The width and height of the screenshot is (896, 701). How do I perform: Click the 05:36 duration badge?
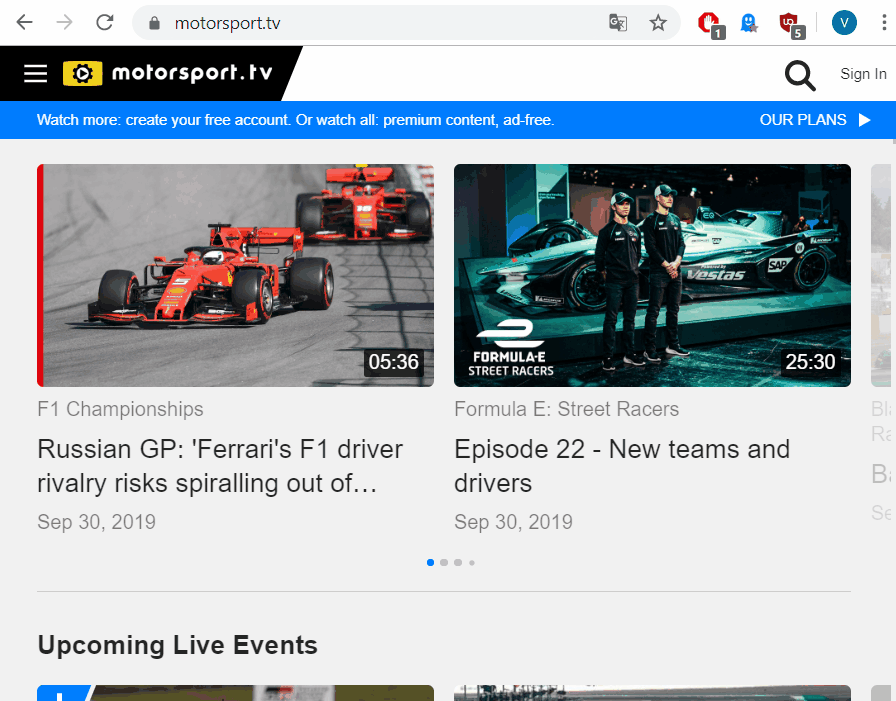(x=394, y=362)
